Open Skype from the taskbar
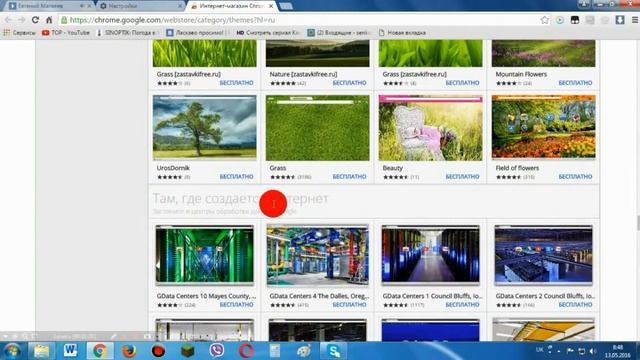Viewport: 640px width, 360px height. (x=333, y=351)
